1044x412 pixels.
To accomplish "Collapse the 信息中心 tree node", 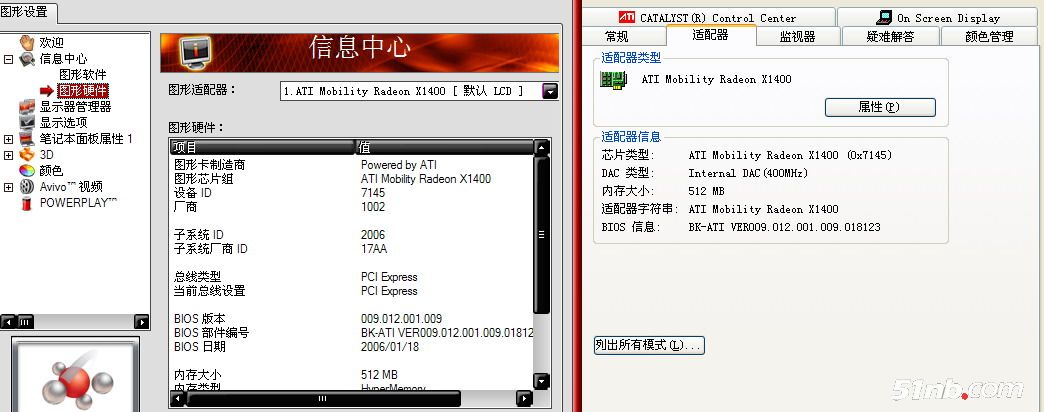I will point(9,59).
